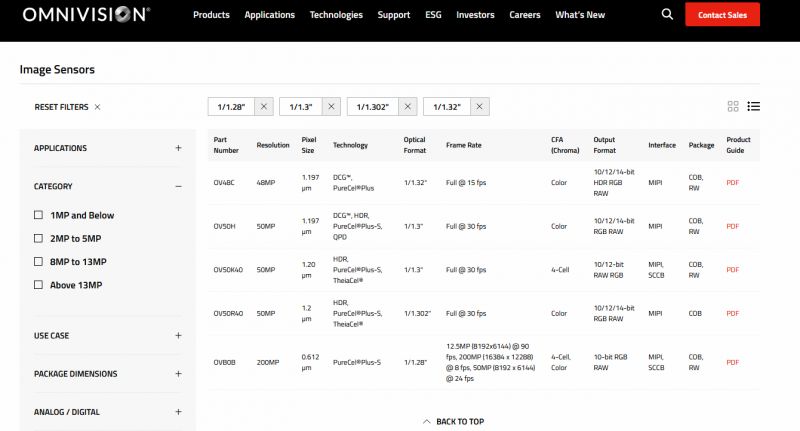Select the OVB0B part number

tap(224, 362)
